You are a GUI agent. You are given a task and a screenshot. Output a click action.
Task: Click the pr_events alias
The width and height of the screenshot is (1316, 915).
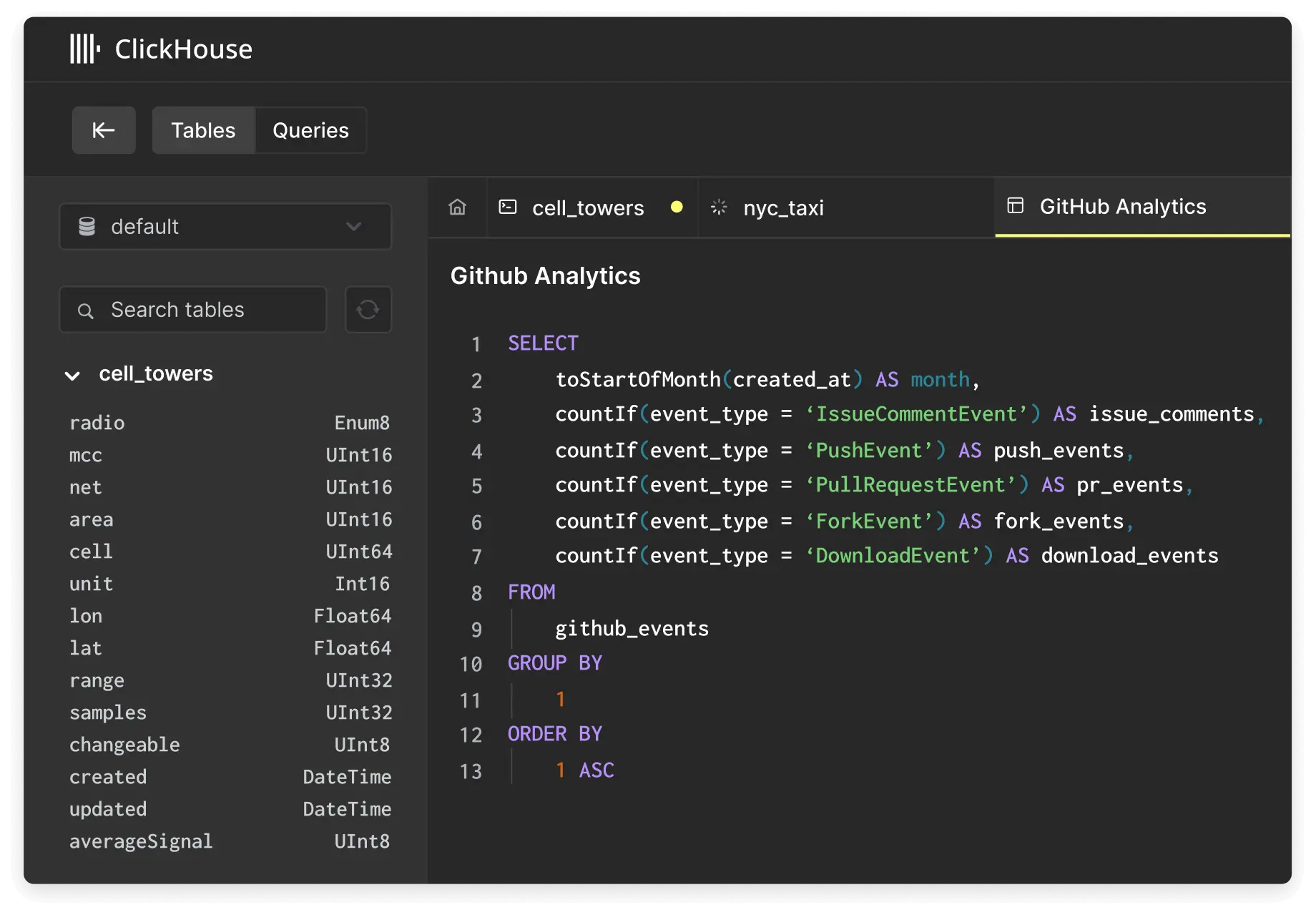[1130, 485]
